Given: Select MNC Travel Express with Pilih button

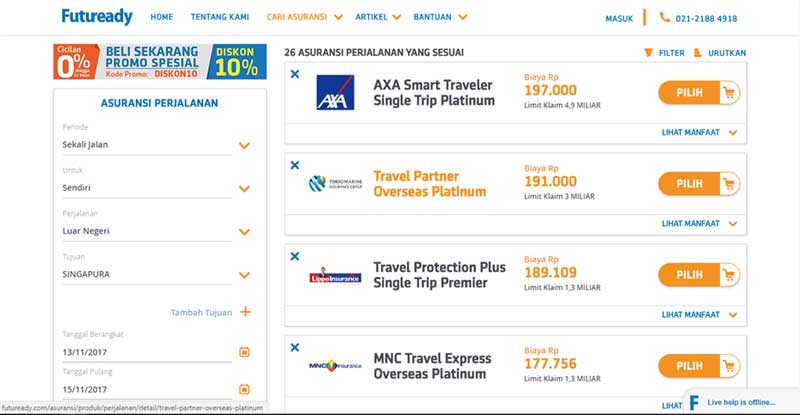Looking at the screenshot, I should 698,366.
